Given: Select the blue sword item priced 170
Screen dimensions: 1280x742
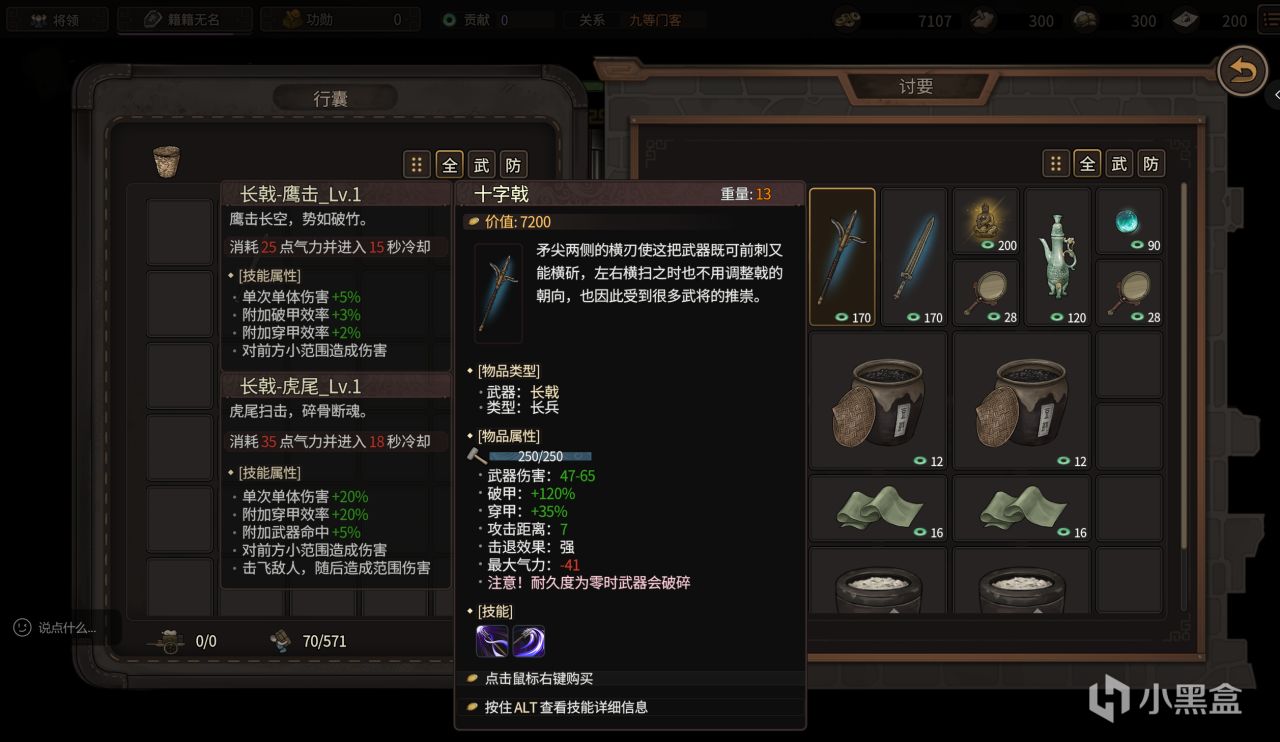Looking at the screenshot, I should (914, 257).
